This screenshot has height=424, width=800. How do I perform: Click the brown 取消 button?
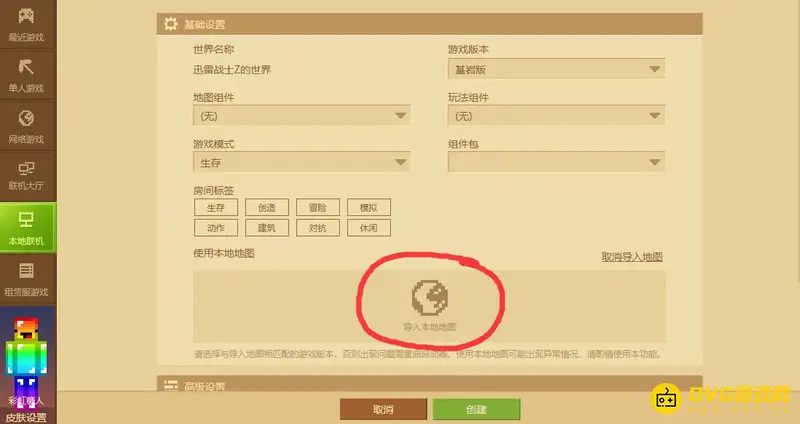coord(383,409)
